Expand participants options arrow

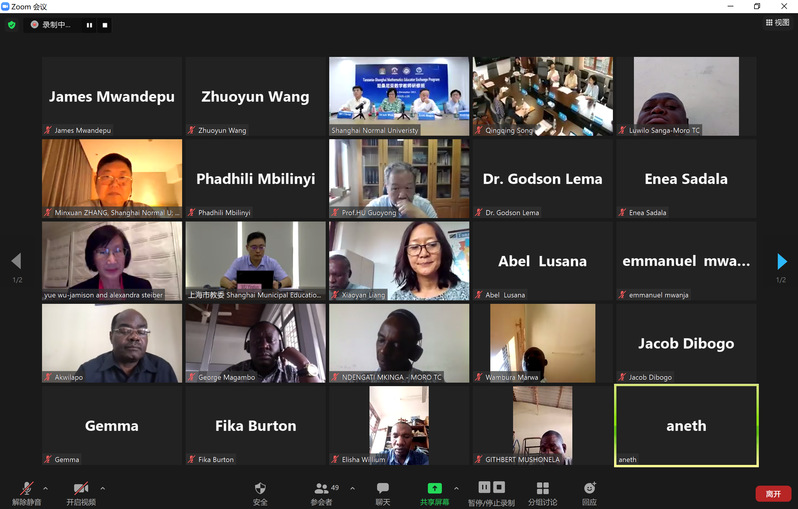click(352, 489)
